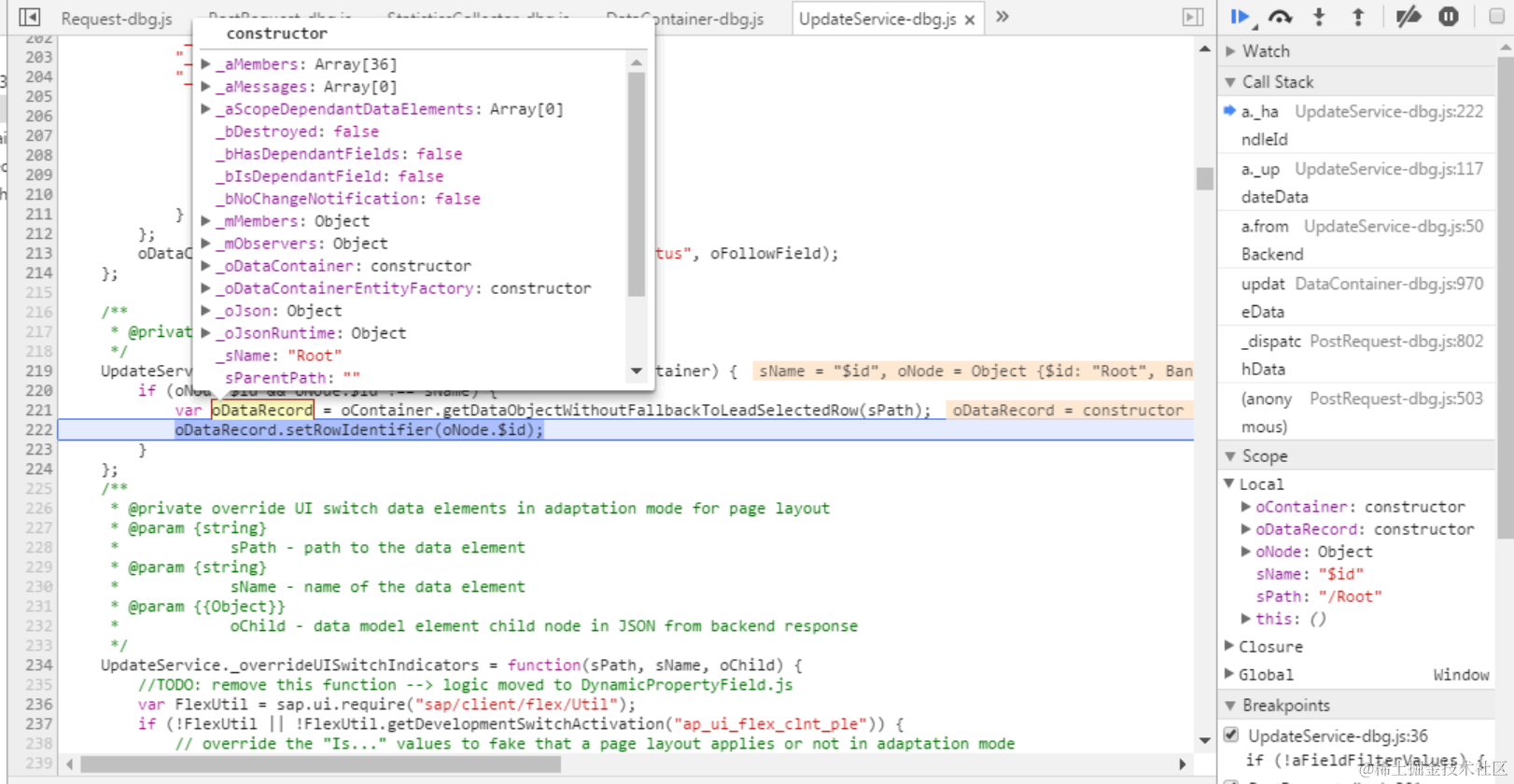
Task: Expand _oDataContainerEntityFactory in the tooltip
Action: coord(205,288)
